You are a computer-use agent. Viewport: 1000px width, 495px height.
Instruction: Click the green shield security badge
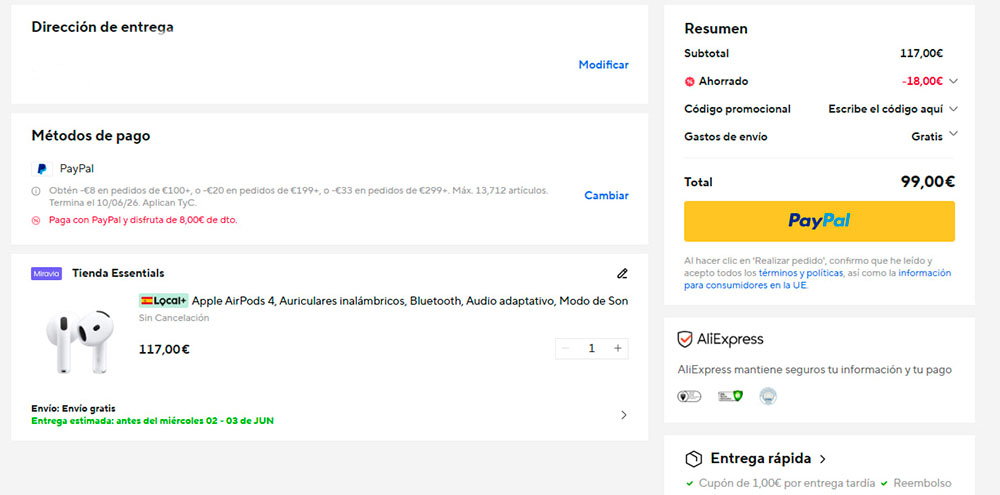(x=730, y=397)
